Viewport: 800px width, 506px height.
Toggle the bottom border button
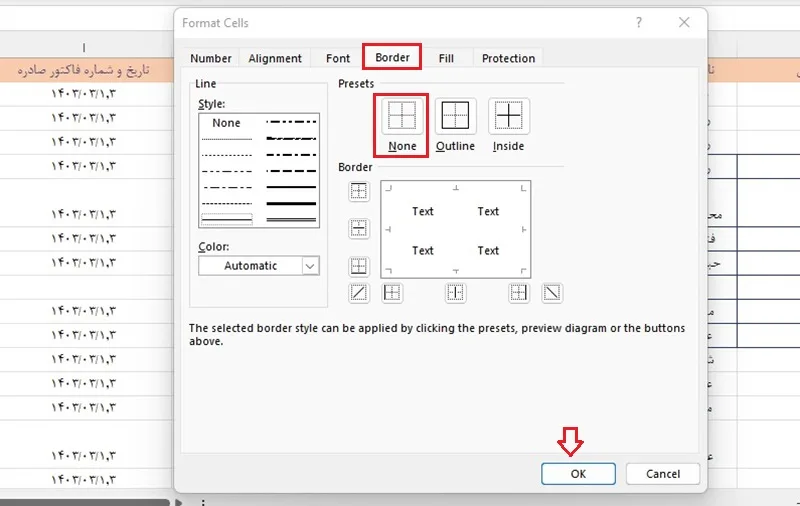(x=359, y=266)
